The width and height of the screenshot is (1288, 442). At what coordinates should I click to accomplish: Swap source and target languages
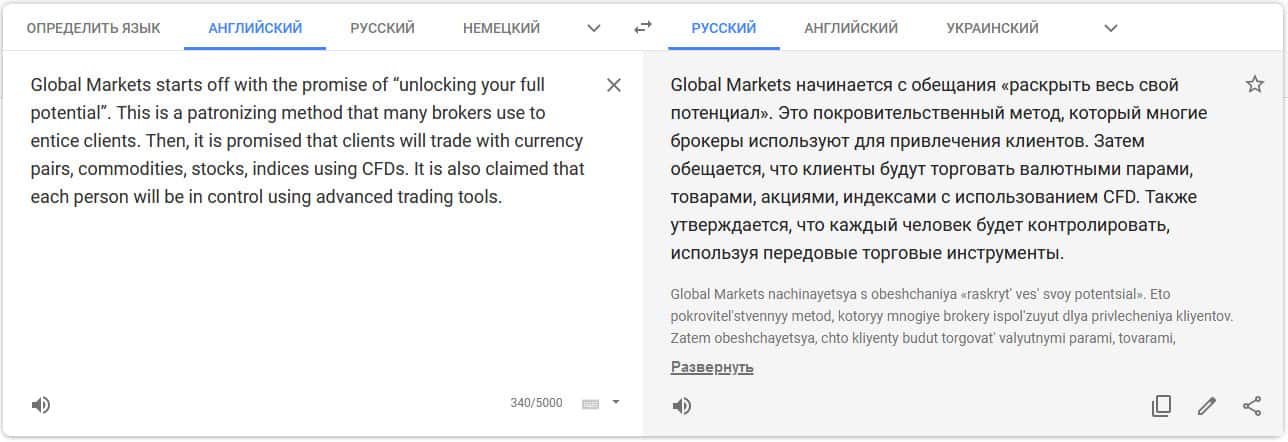pyautogui.click(x=643, y=28)
